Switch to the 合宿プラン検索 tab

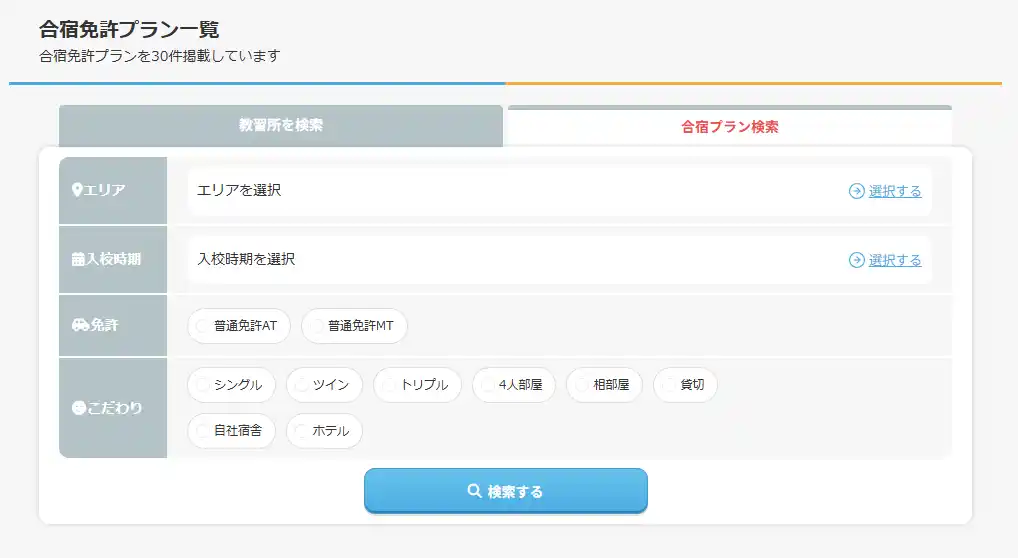pyautogui.click(x=729, y=127)
